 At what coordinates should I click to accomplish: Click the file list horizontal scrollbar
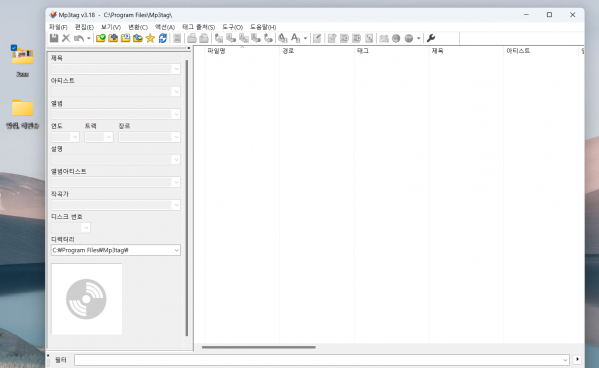coord(259,347)
